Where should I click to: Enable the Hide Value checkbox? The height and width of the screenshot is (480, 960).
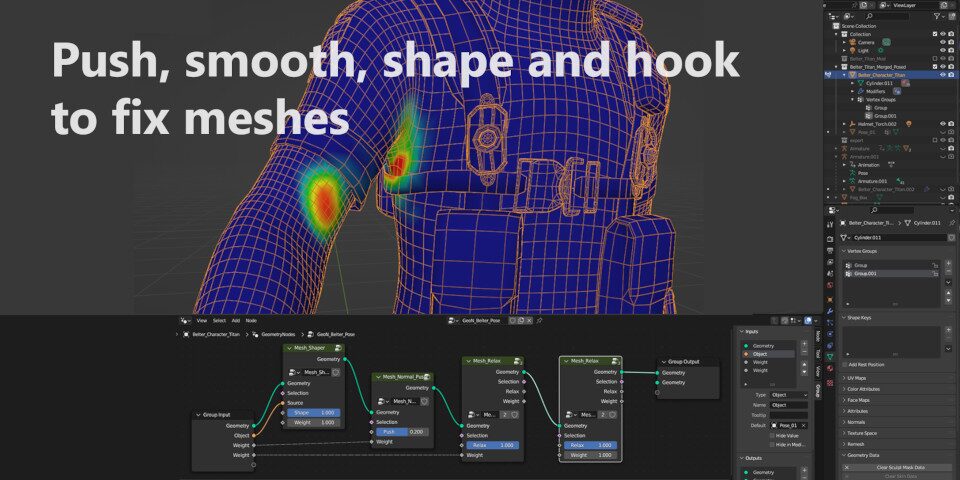(771, 436)
